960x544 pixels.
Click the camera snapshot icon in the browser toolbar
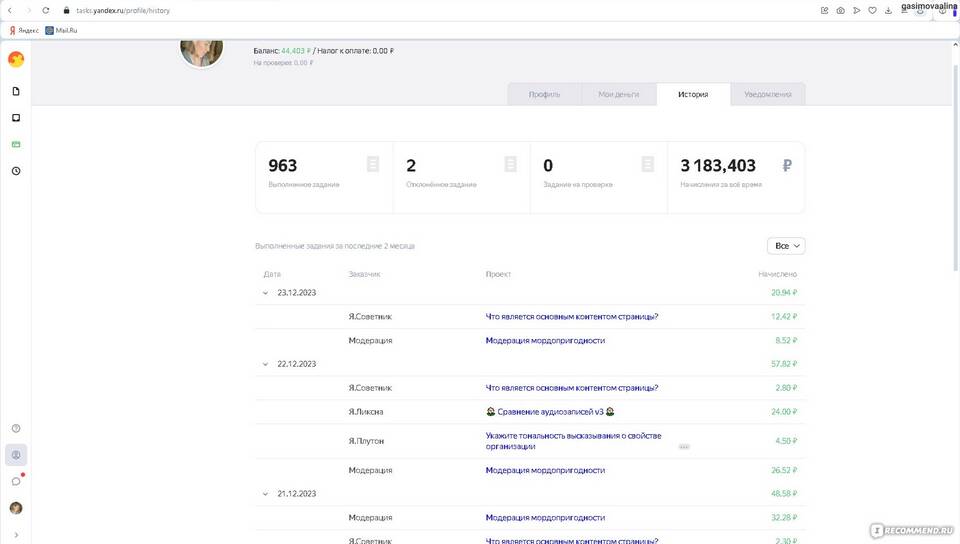point(841,10)
